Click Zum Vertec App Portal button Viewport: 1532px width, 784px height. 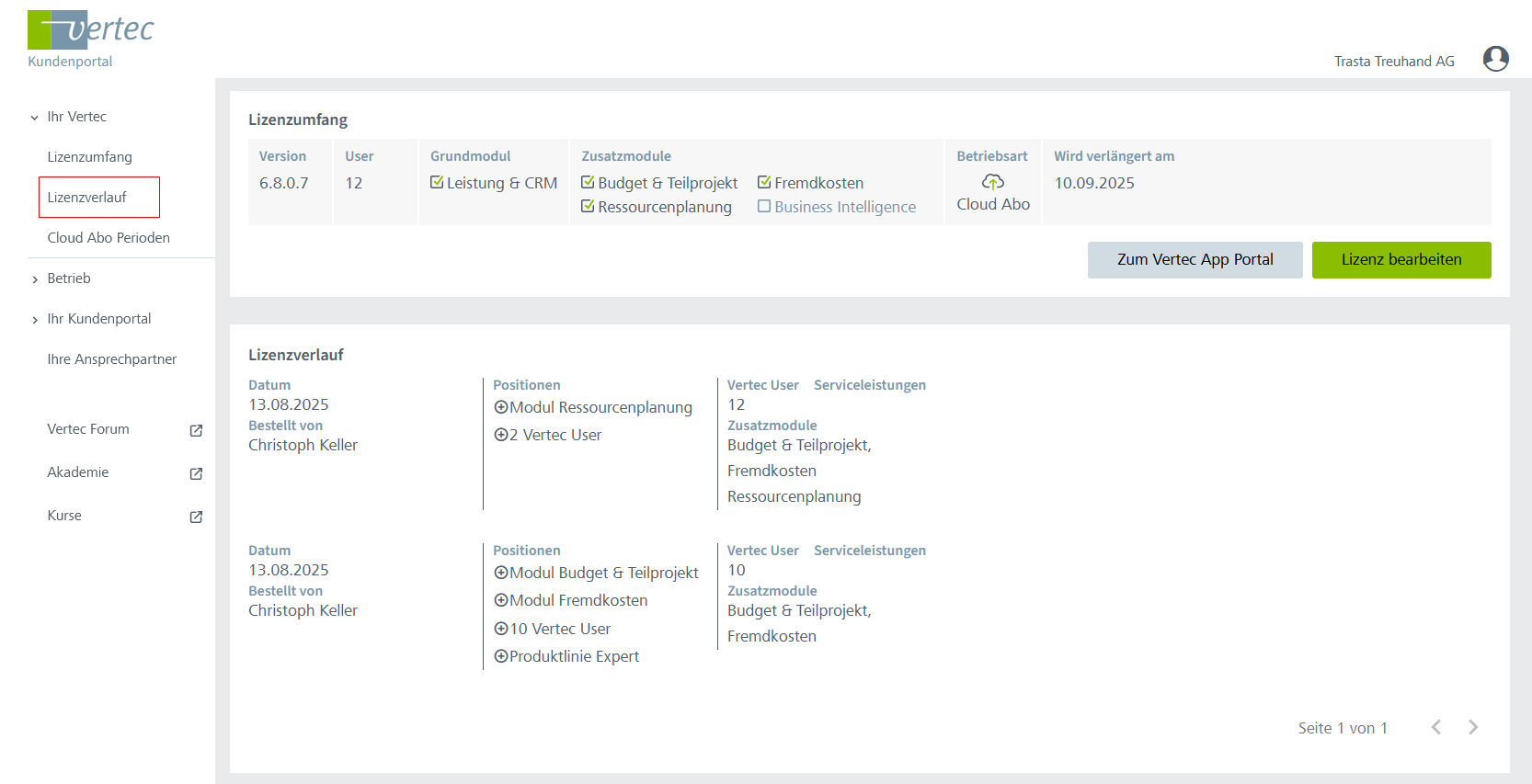pyautogui.click(x=1195, y=260)
